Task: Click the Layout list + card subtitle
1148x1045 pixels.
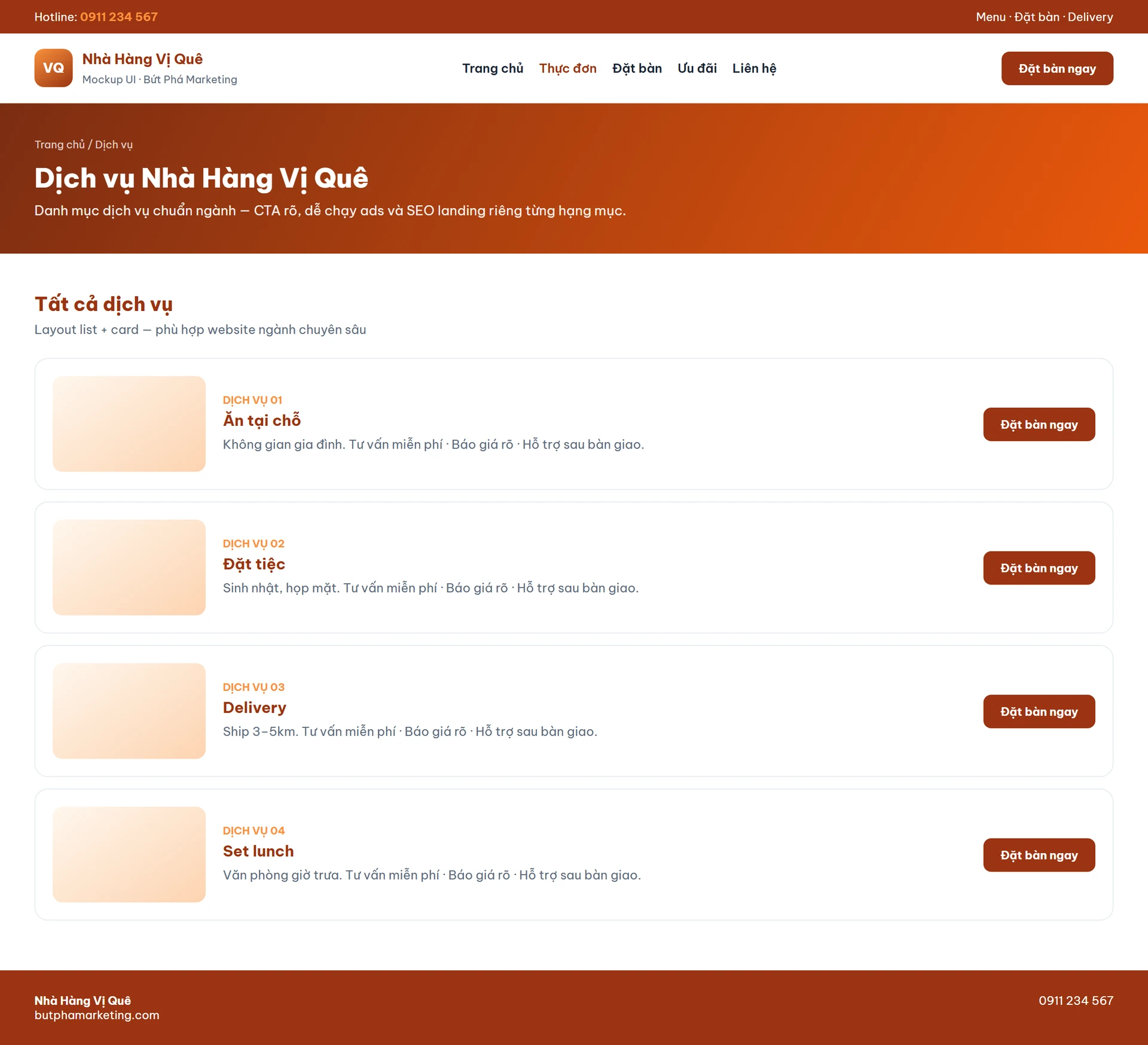Action: [x=200, y=330]
